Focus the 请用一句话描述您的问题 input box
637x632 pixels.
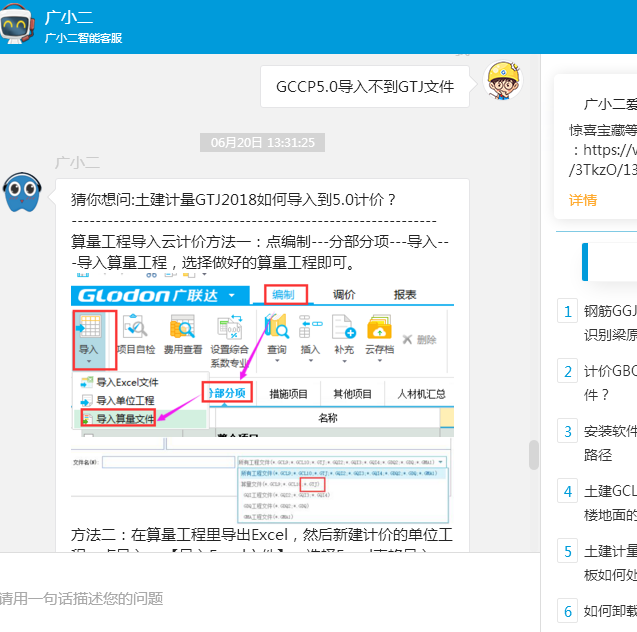click(x=268, y=592)
